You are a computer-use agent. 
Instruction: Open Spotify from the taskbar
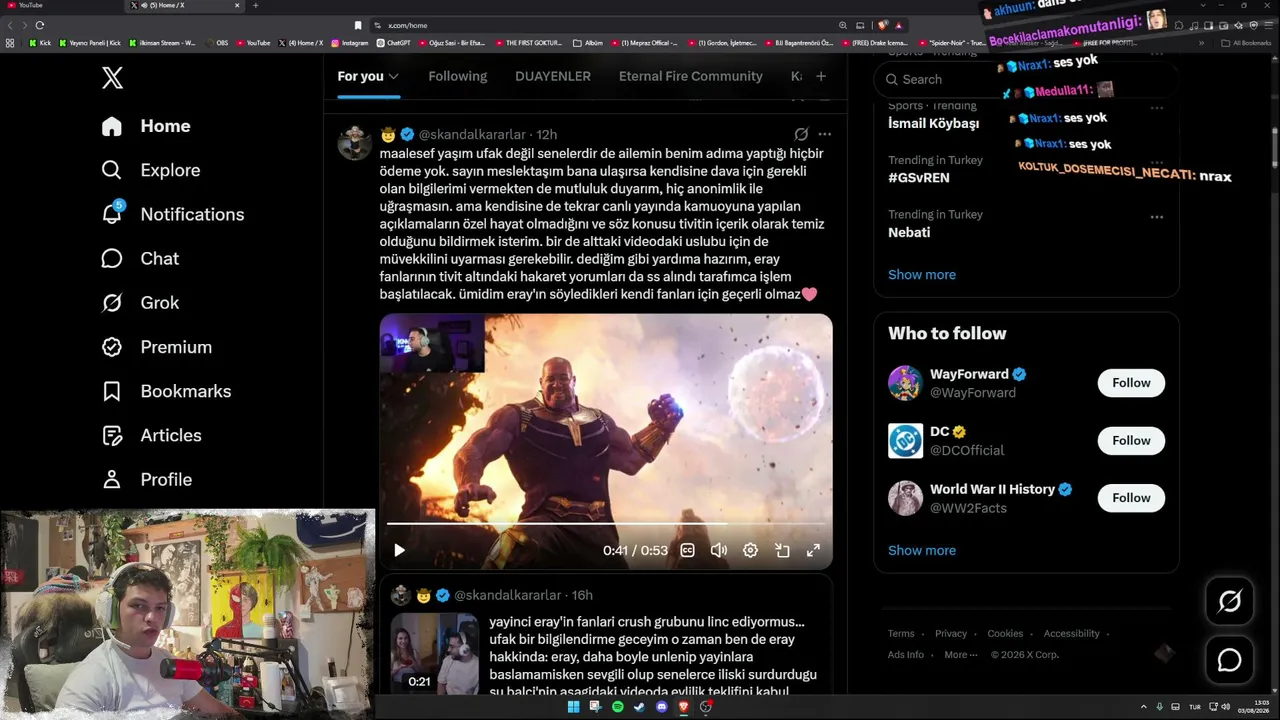tap(617, 707)
